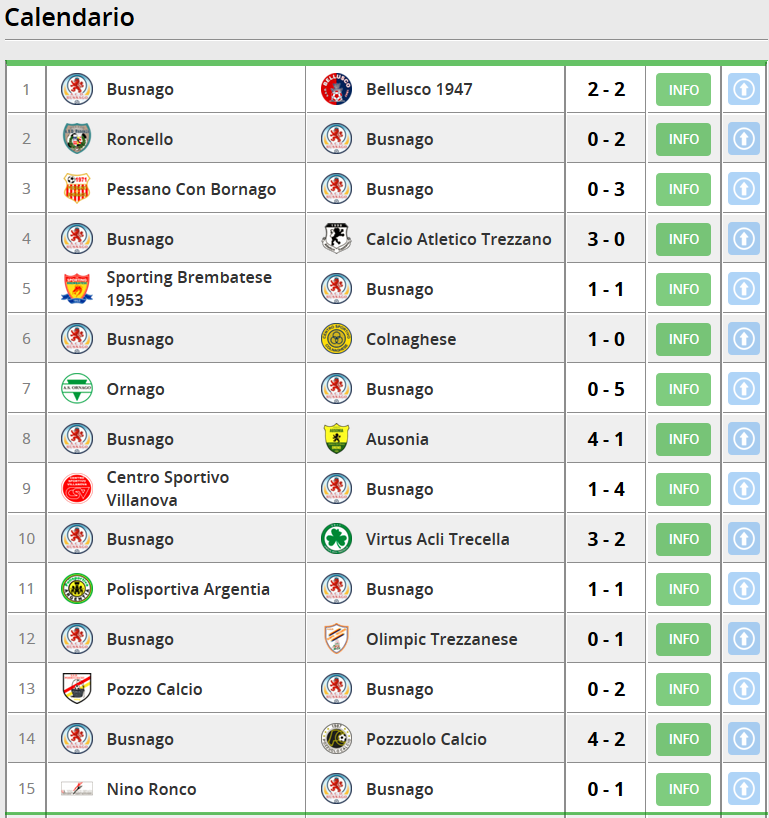Click the up-arrow button for Roncello match

pos(743,140)
